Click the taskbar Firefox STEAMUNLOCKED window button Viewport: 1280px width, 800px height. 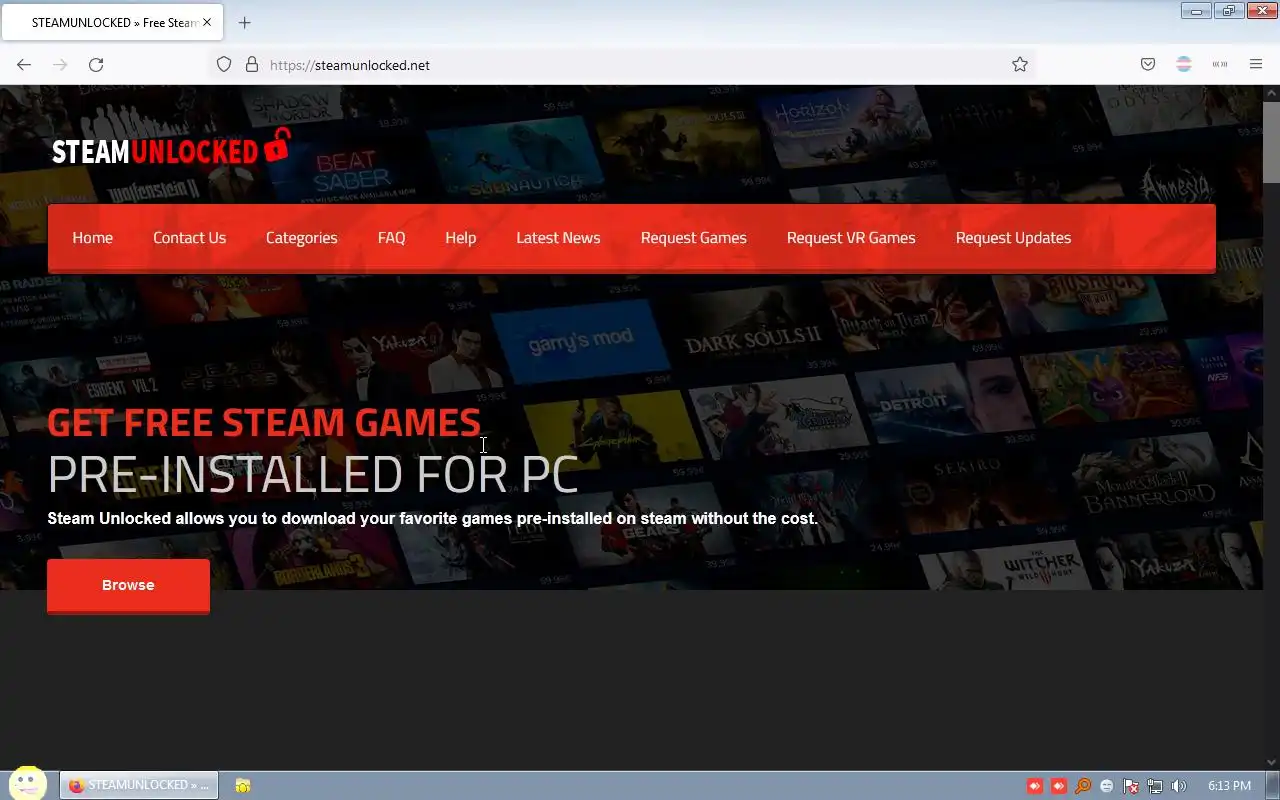139,785
